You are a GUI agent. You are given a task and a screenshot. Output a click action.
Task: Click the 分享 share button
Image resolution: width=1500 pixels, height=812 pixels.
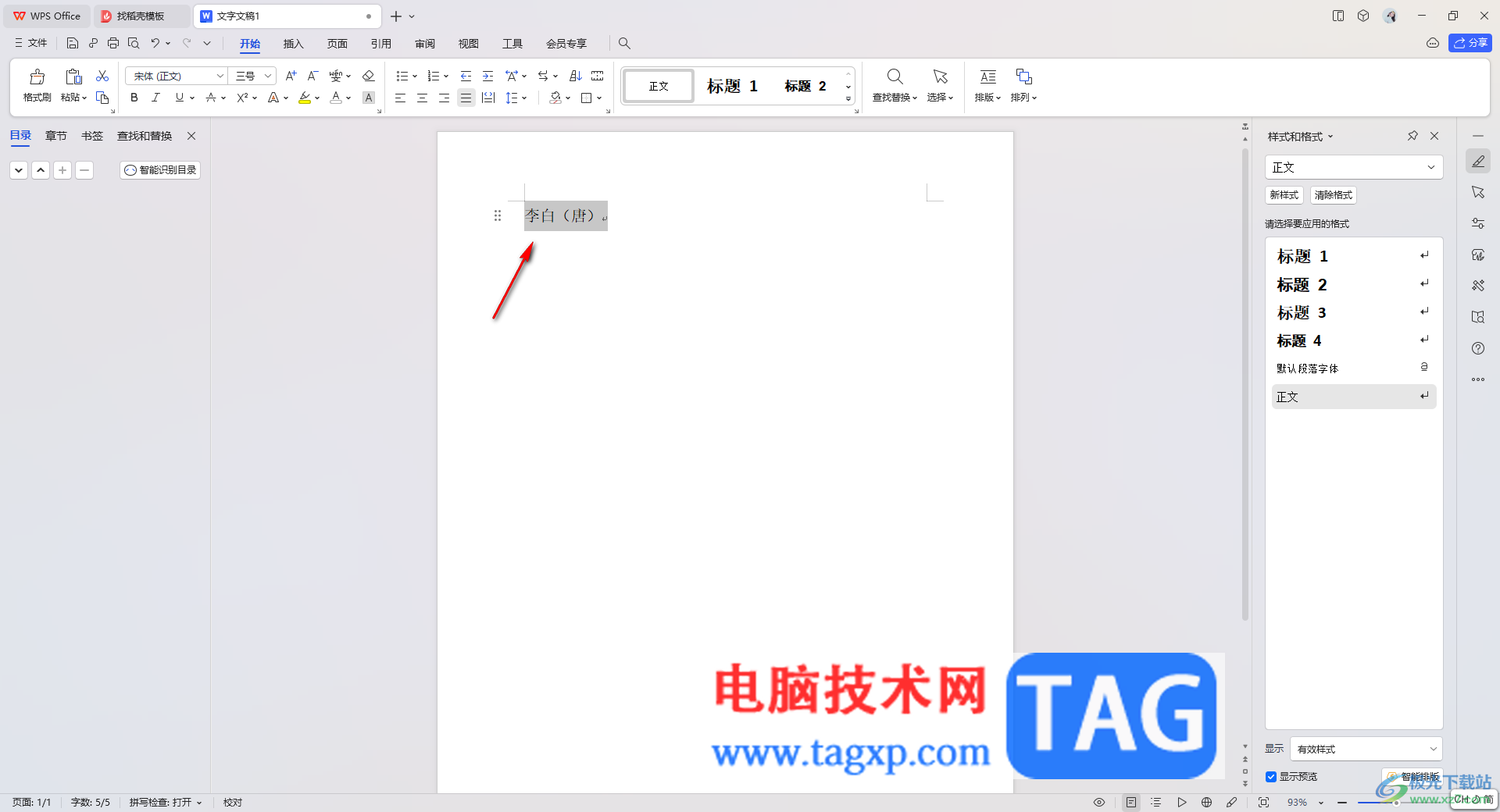click(1470, 43)
